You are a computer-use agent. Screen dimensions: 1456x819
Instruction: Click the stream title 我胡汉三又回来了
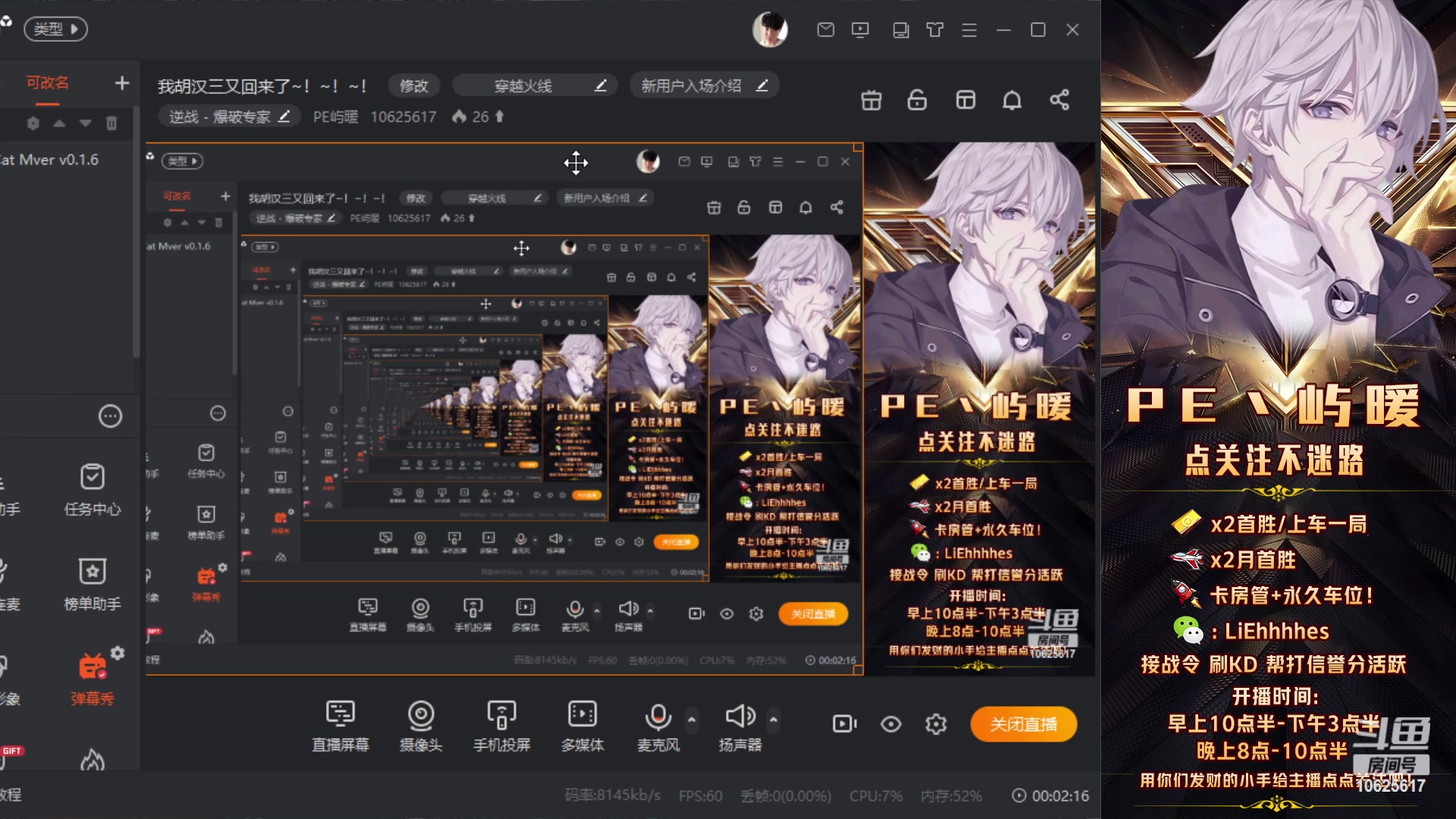coord(262,86)
